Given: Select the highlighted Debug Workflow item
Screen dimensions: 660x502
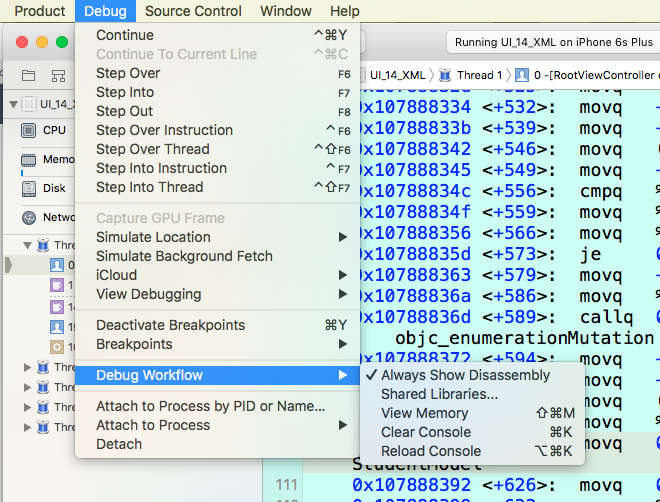Looking at the screenshot, I should tap(217, 375).
